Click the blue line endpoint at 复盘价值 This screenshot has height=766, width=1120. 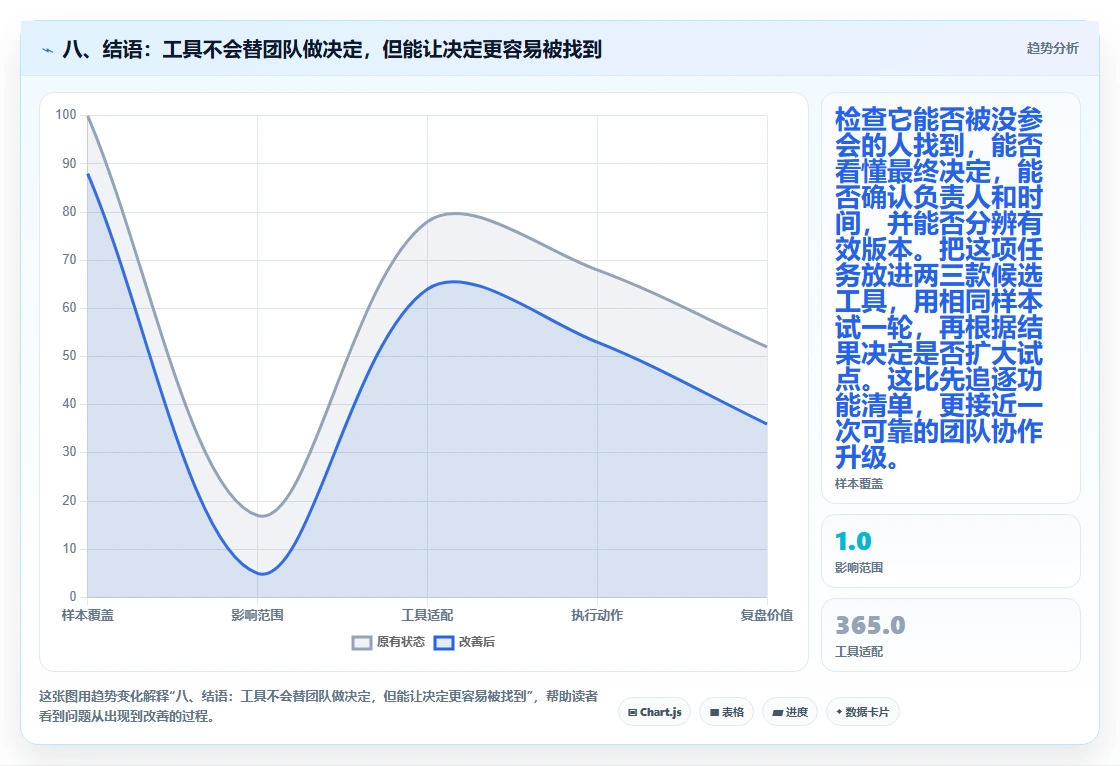tap(766, 424)
